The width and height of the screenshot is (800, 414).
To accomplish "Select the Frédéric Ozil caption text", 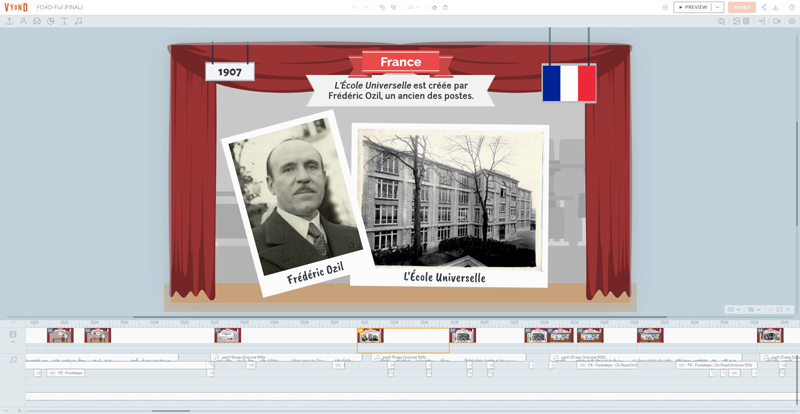I will pos(315,273).
